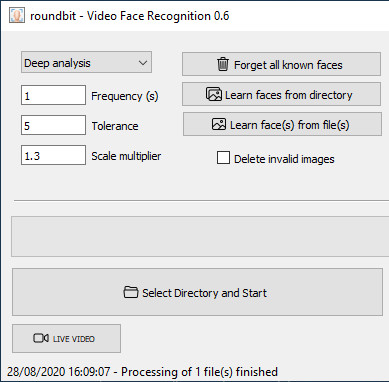Click the Frequency (s) input field
This screenshot has height=382, width=389.
pos(53,95)
